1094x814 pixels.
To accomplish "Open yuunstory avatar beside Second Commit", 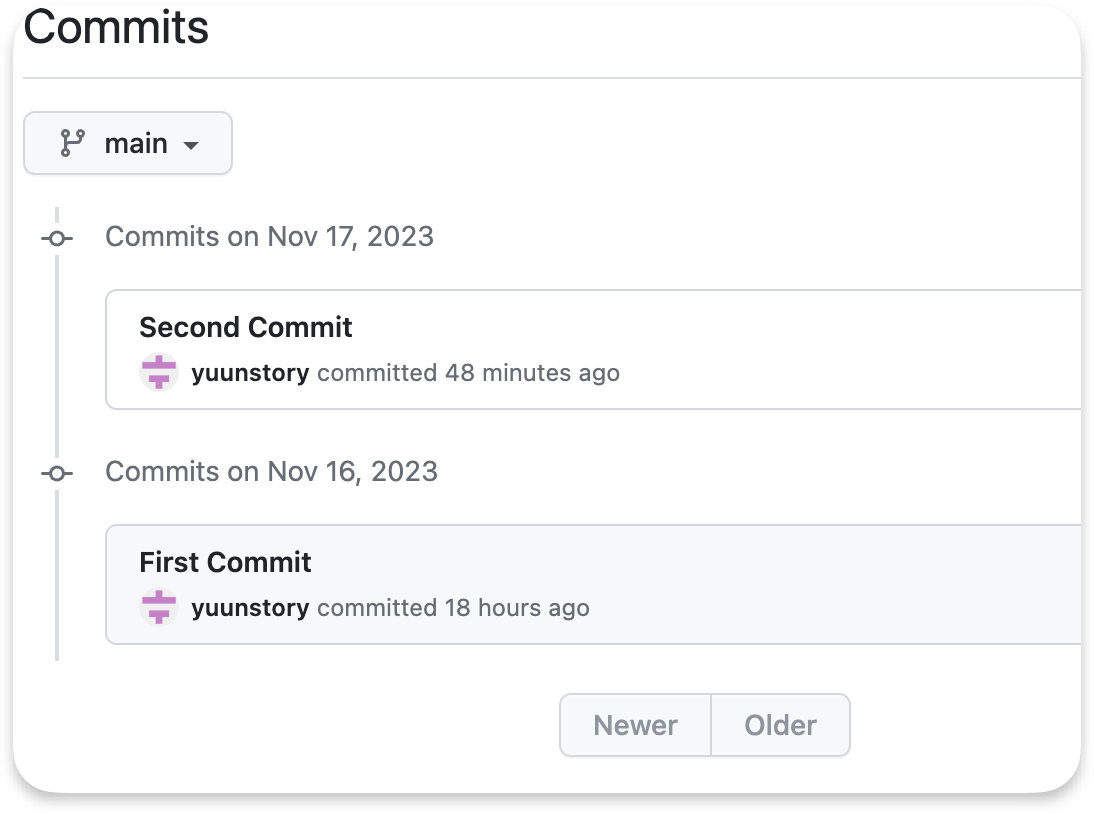I will [159, 372].
